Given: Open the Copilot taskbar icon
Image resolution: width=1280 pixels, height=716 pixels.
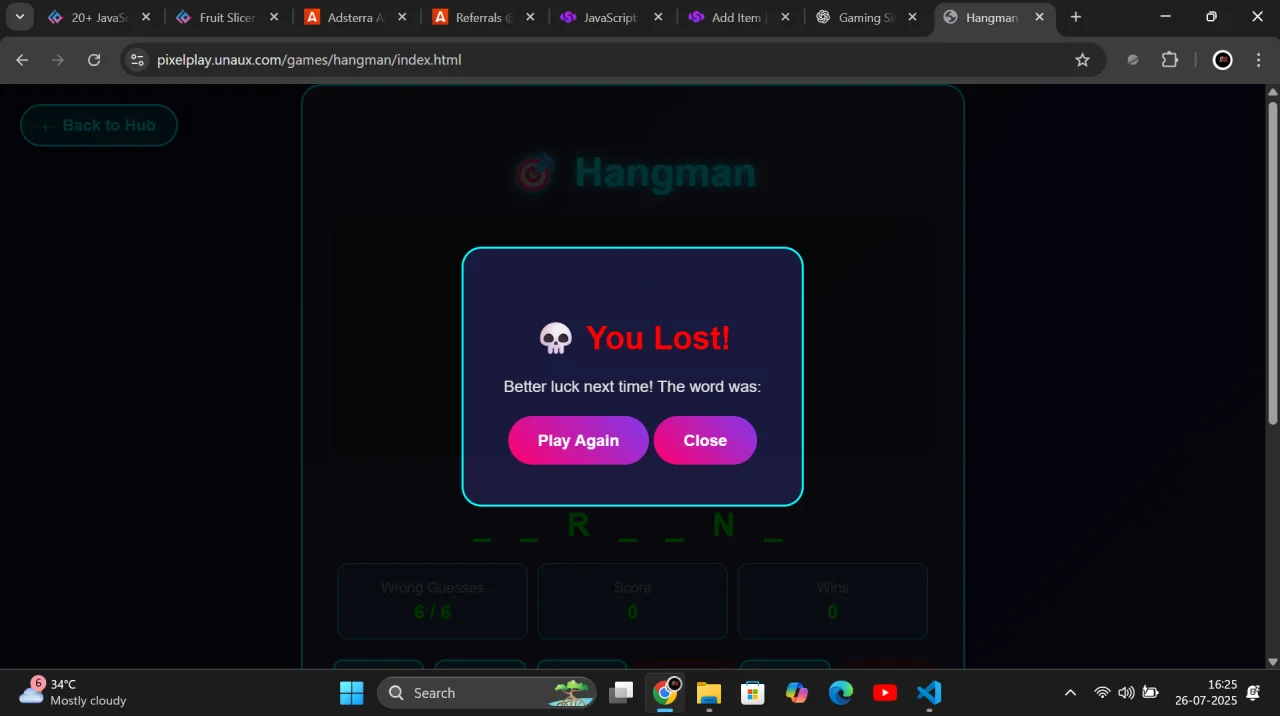Looking at the screenshot, I should (x=797, y=692).
